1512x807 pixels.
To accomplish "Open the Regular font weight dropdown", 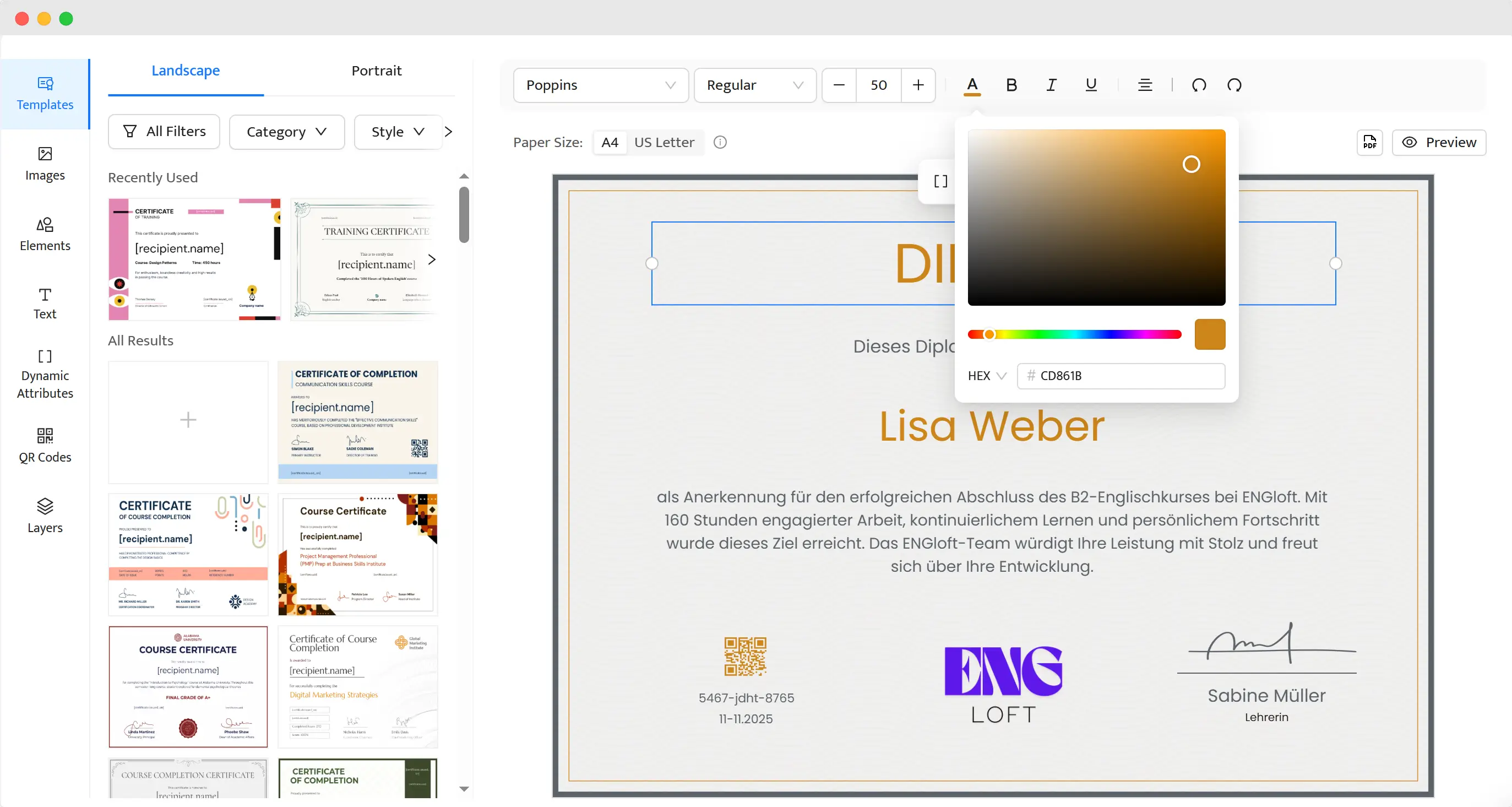I will 755,85.
